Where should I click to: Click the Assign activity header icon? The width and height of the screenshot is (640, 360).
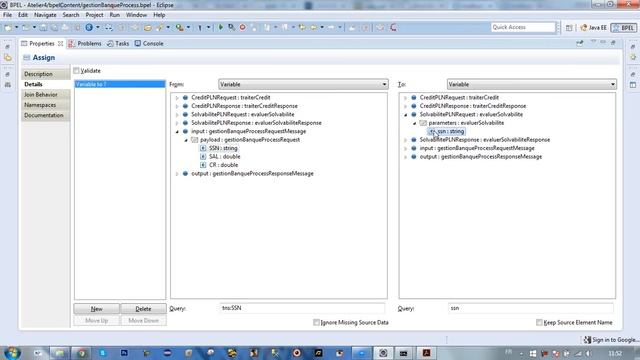(27, 58)
